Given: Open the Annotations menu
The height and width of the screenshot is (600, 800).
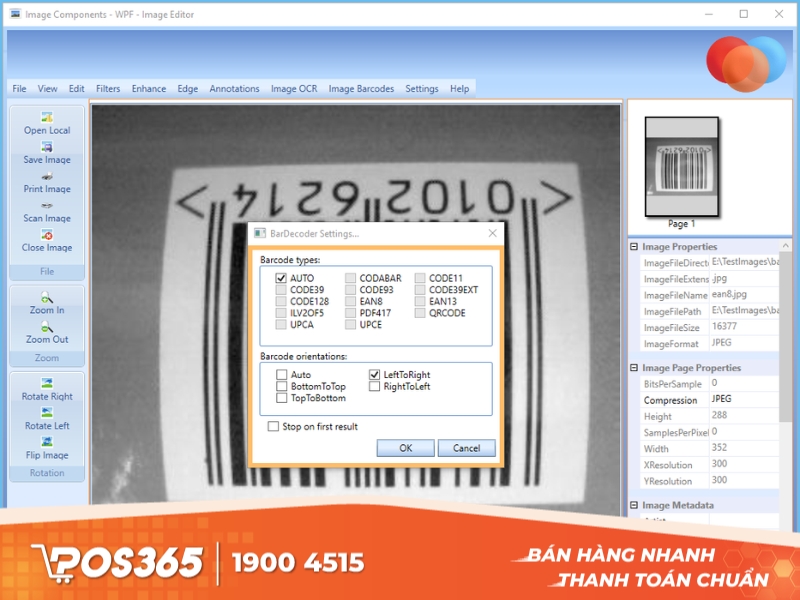Looking at the screenshot, I should click(x=234, y=88).
